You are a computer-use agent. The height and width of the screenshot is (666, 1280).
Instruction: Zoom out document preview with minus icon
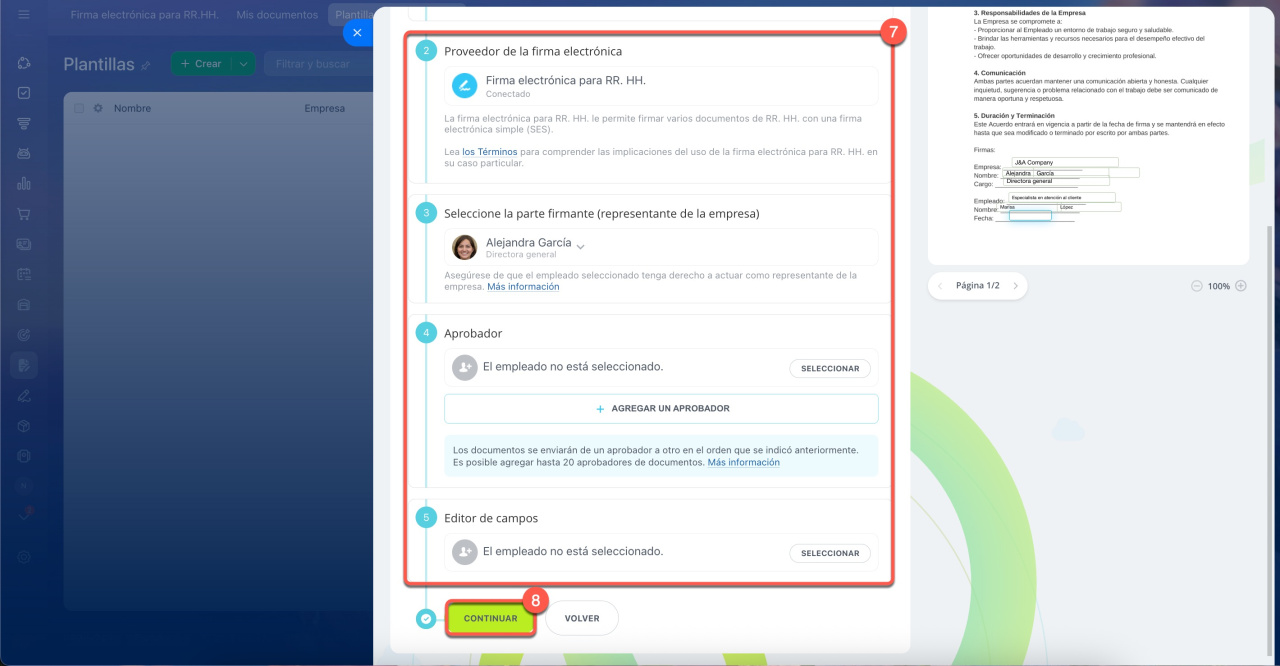pos(1197,286)
